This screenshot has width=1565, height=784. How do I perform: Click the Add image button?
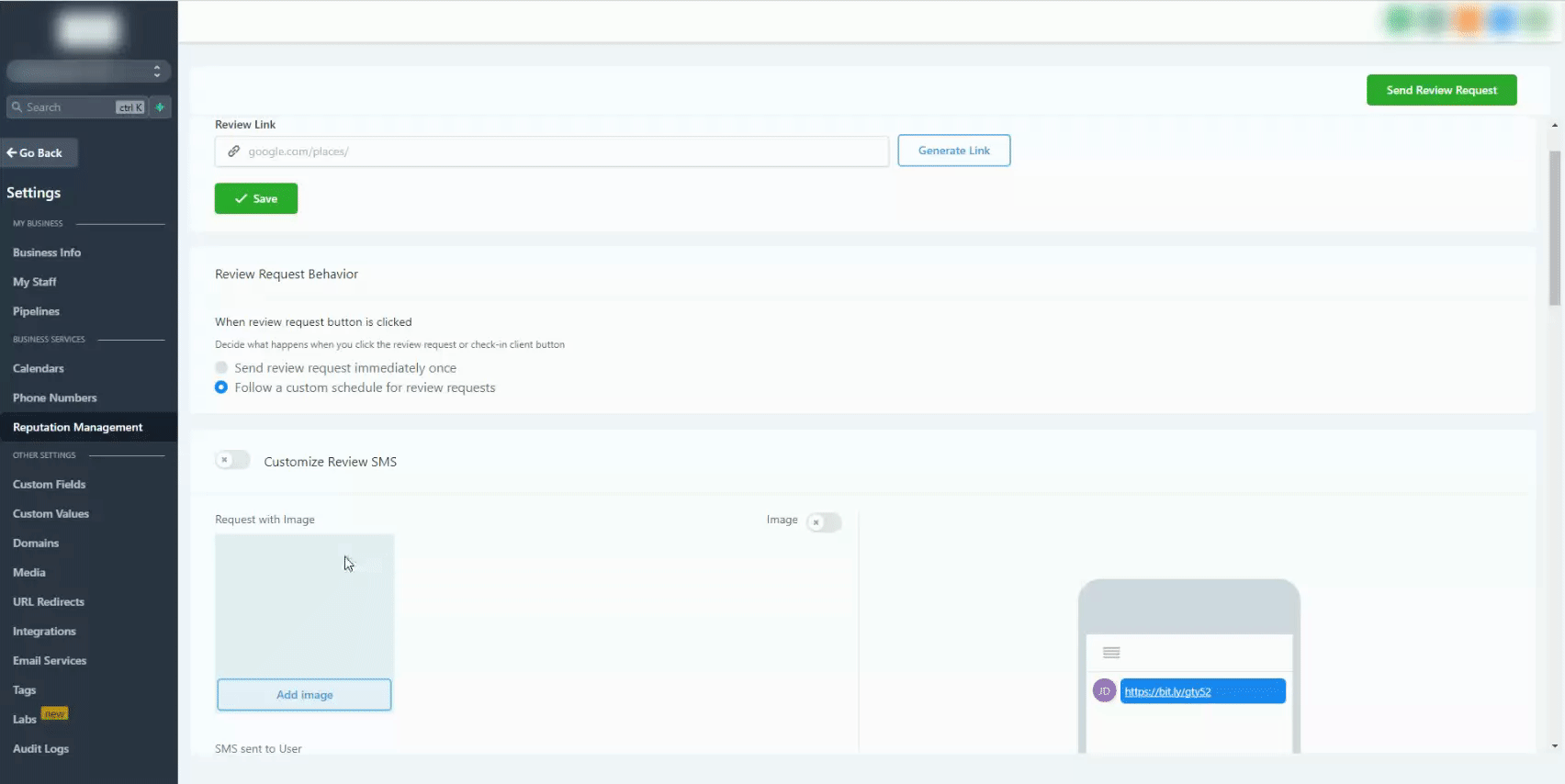304,695
